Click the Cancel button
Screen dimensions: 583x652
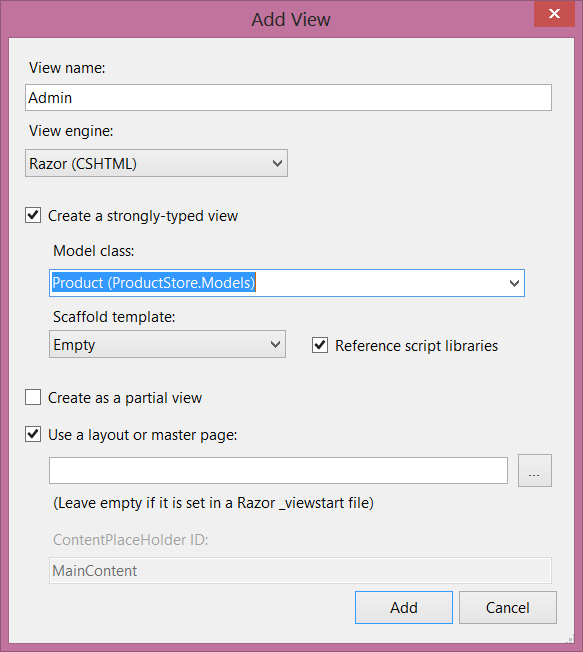pyautogui.click(x=508, y=608)
